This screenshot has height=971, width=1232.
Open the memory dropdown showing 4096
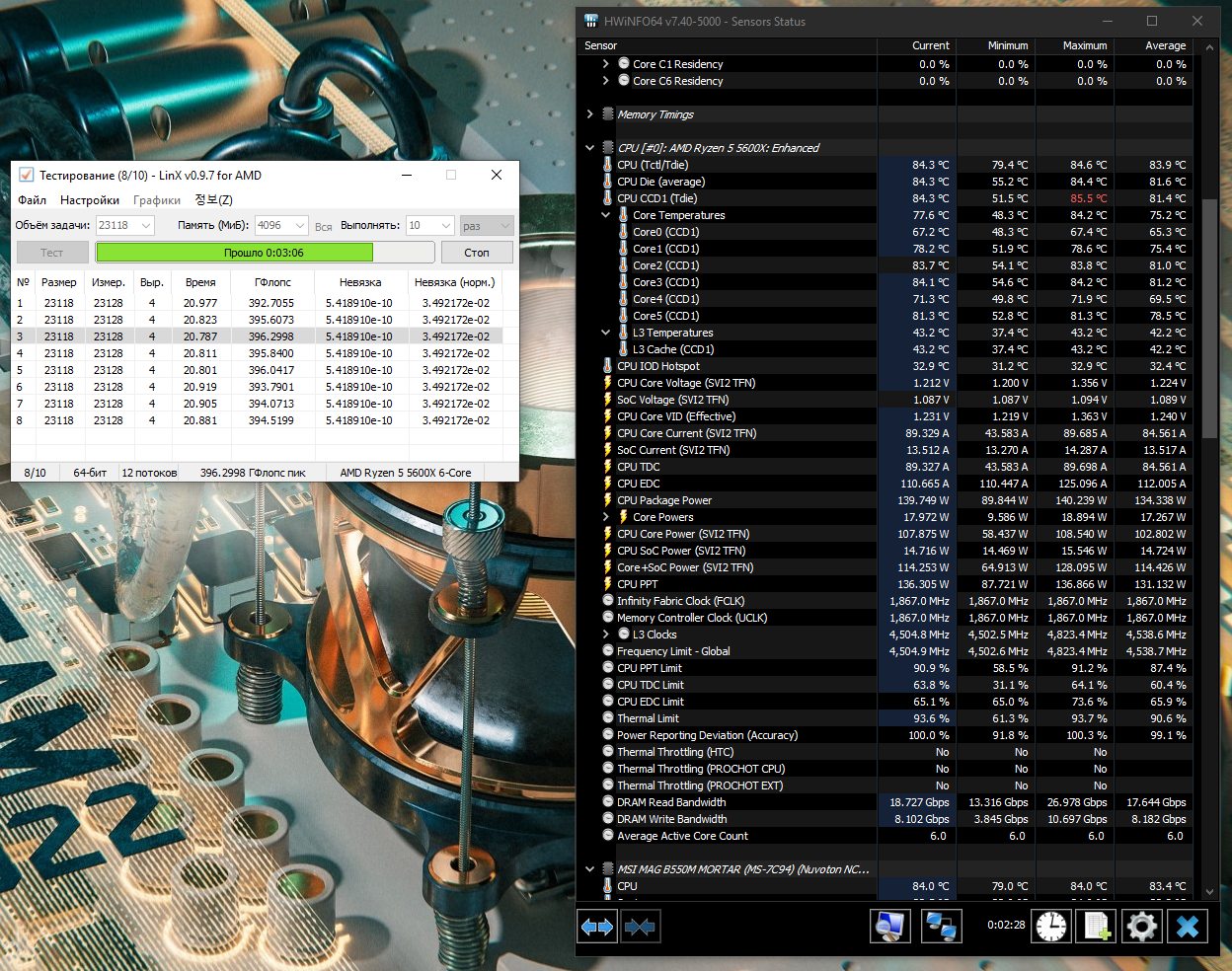tap(281, 225)
